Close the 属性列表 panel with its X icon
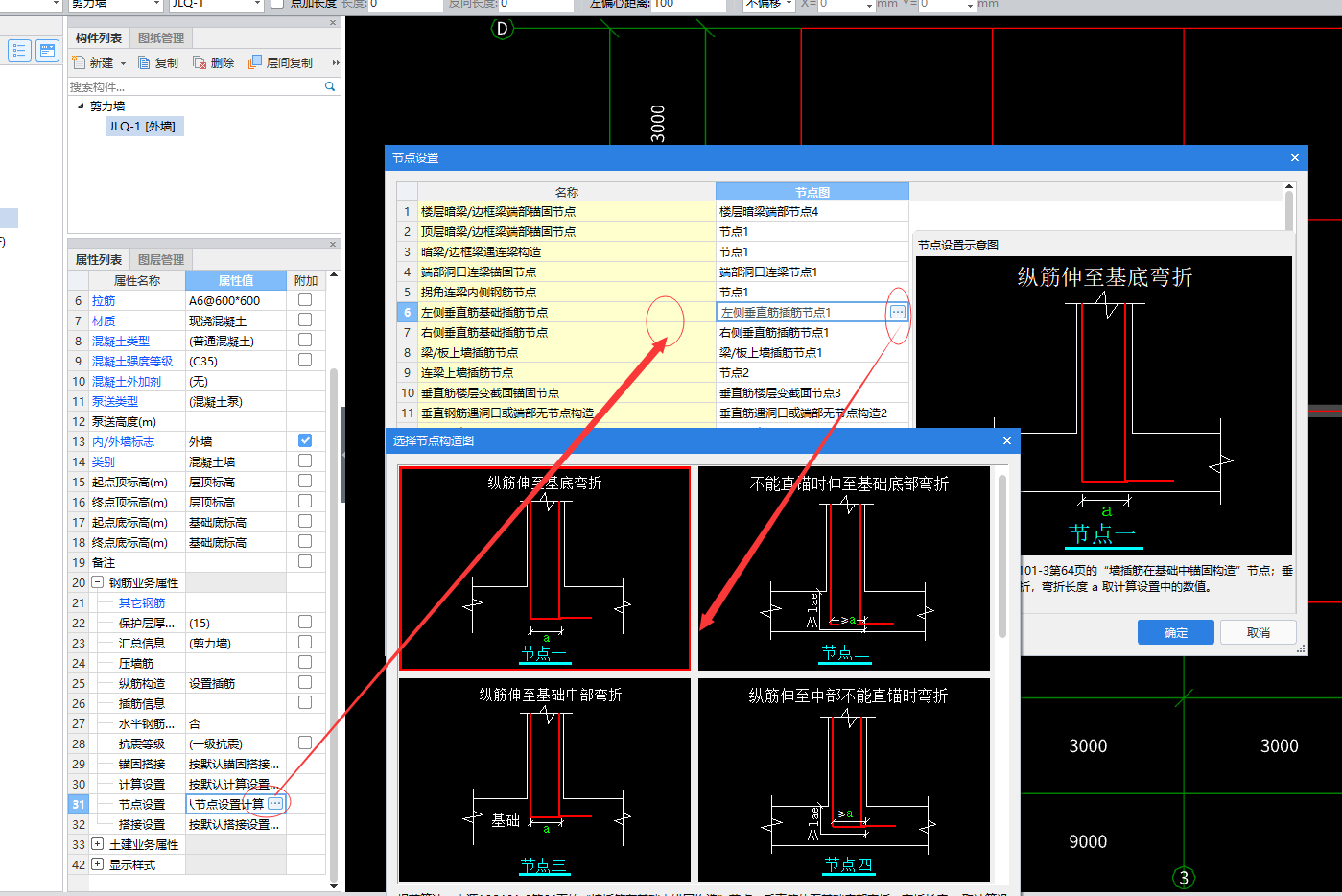 pos(333,244)
